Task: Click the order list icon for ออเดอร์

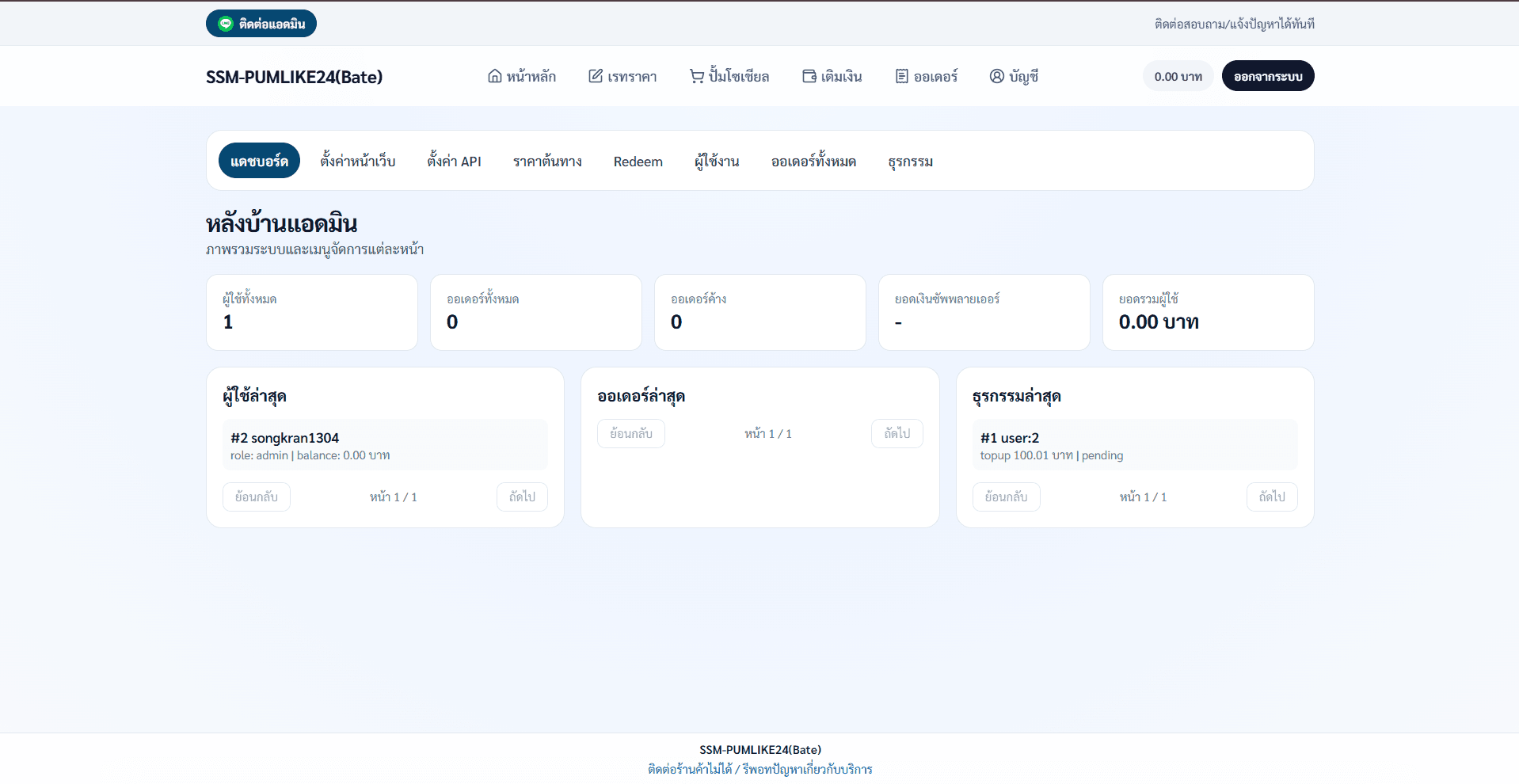Action: [x=902, y=76]
